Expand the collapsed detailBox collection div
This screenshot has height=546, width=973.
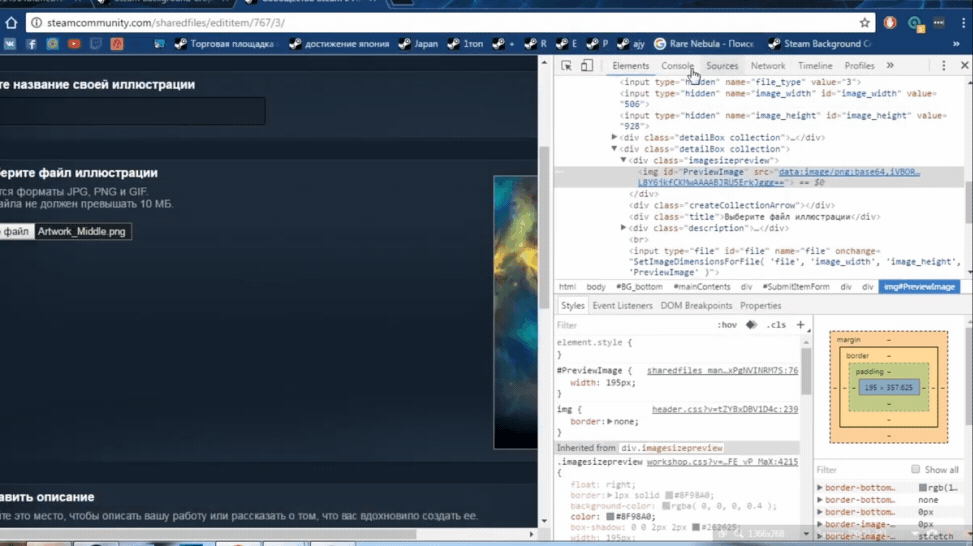click(x=614, y=137)
